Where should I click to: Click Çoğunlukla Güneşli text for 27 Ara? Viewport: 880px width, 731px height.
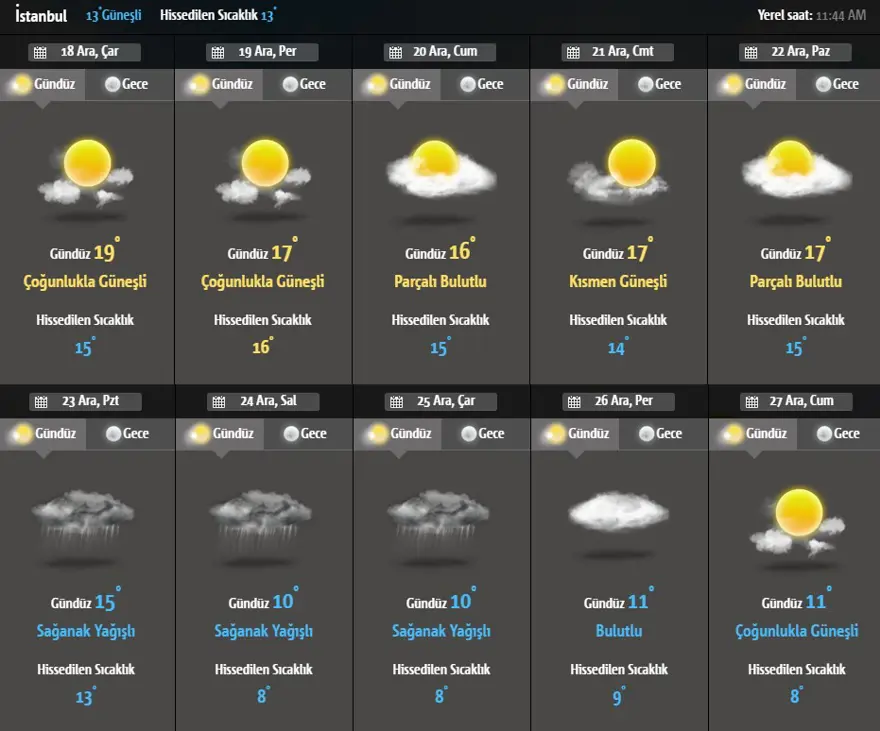pyautogui.click(x=796, y=632)
